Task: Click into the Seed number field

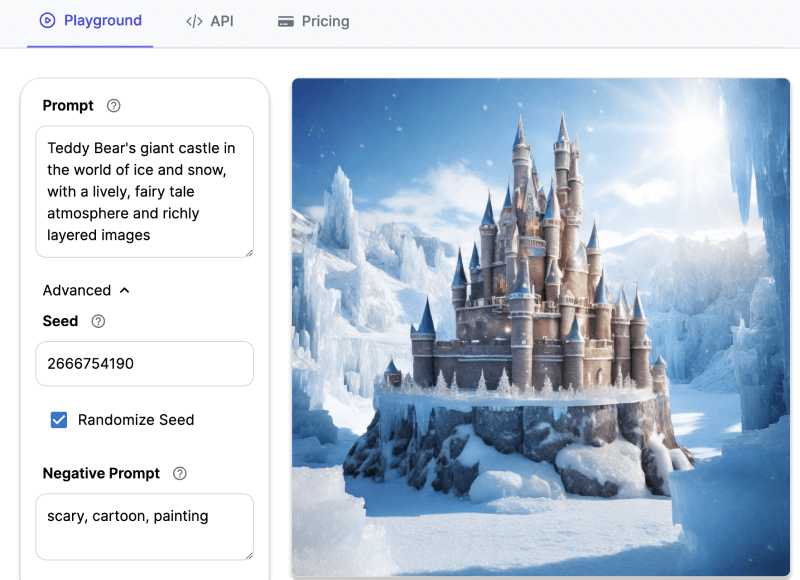Action: [144, 364]
